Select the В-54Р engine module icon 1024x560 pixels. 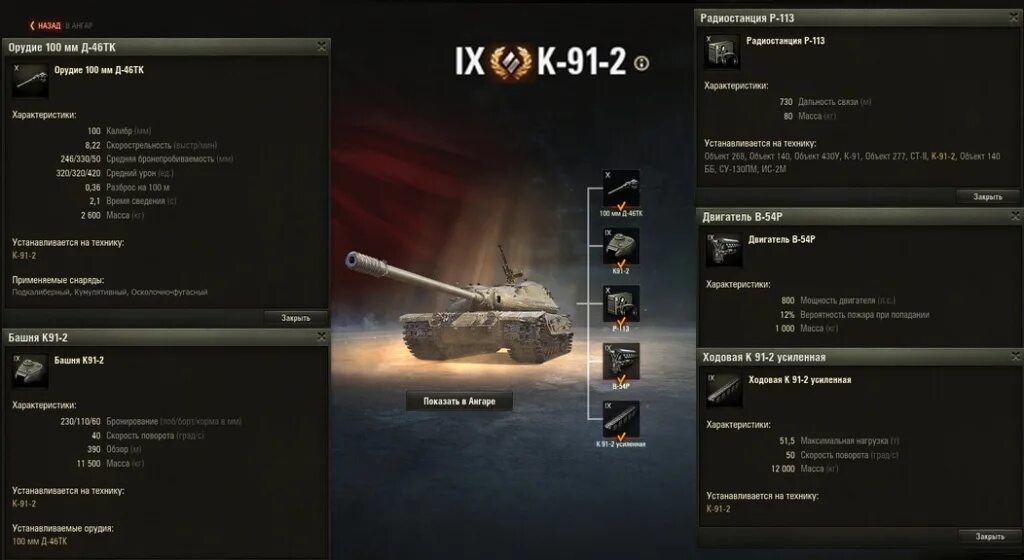pyautogui.click(x=621, y=362)
